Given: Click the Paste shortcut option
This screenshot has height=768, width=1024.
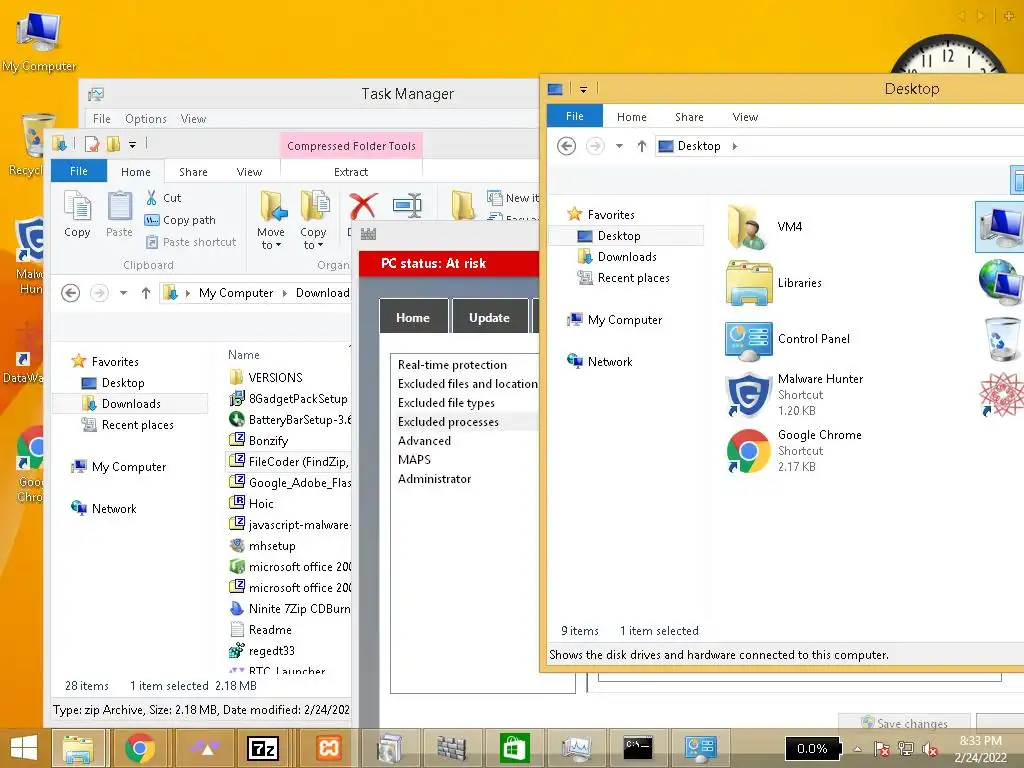Looking at the screenshot, I should coord(191,242).
